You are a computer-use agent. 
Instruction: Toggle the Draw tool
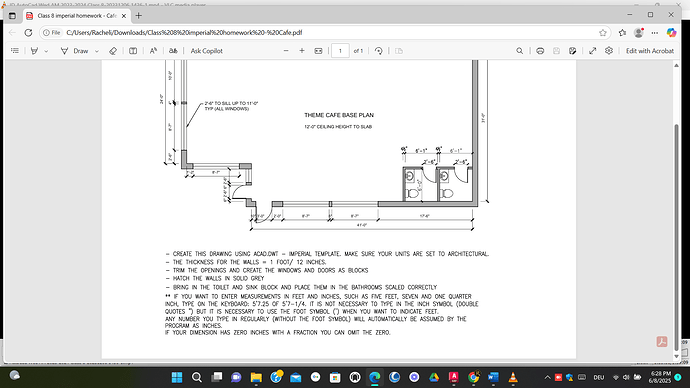(74, 51)
